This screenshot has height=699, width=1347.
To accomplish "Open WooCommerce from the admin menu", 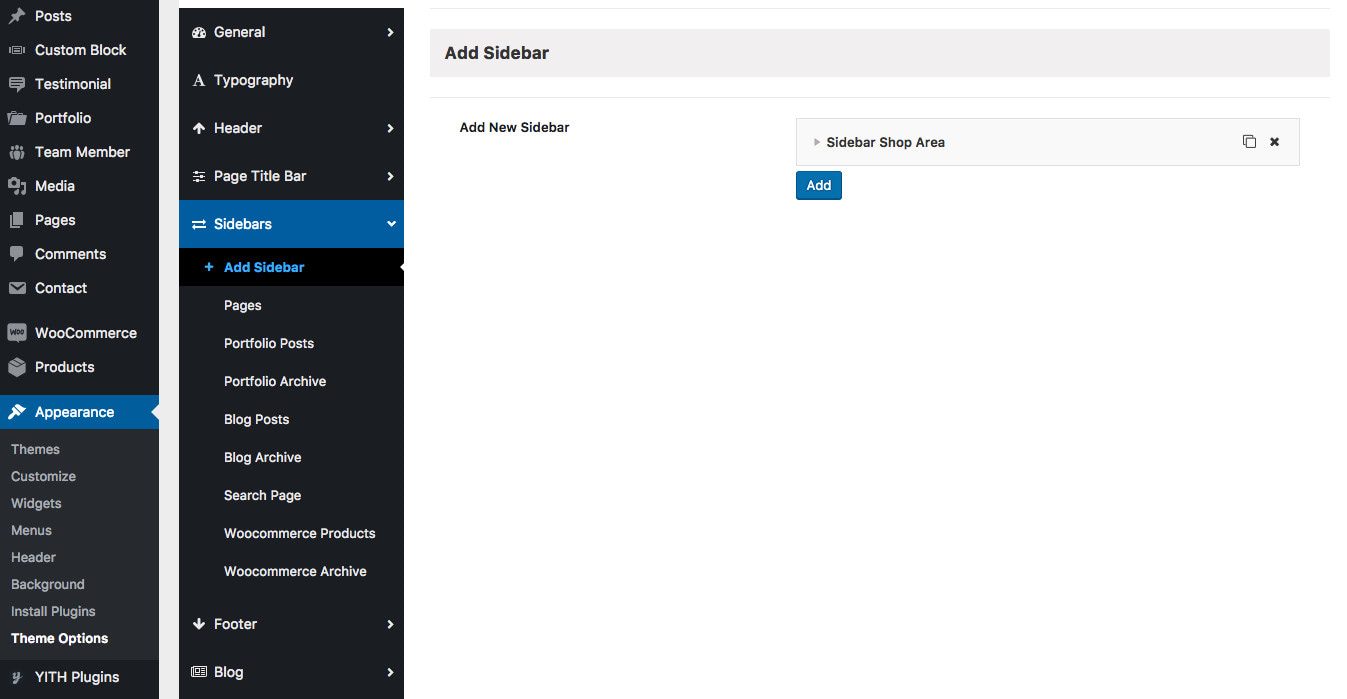I will point(85,333).
